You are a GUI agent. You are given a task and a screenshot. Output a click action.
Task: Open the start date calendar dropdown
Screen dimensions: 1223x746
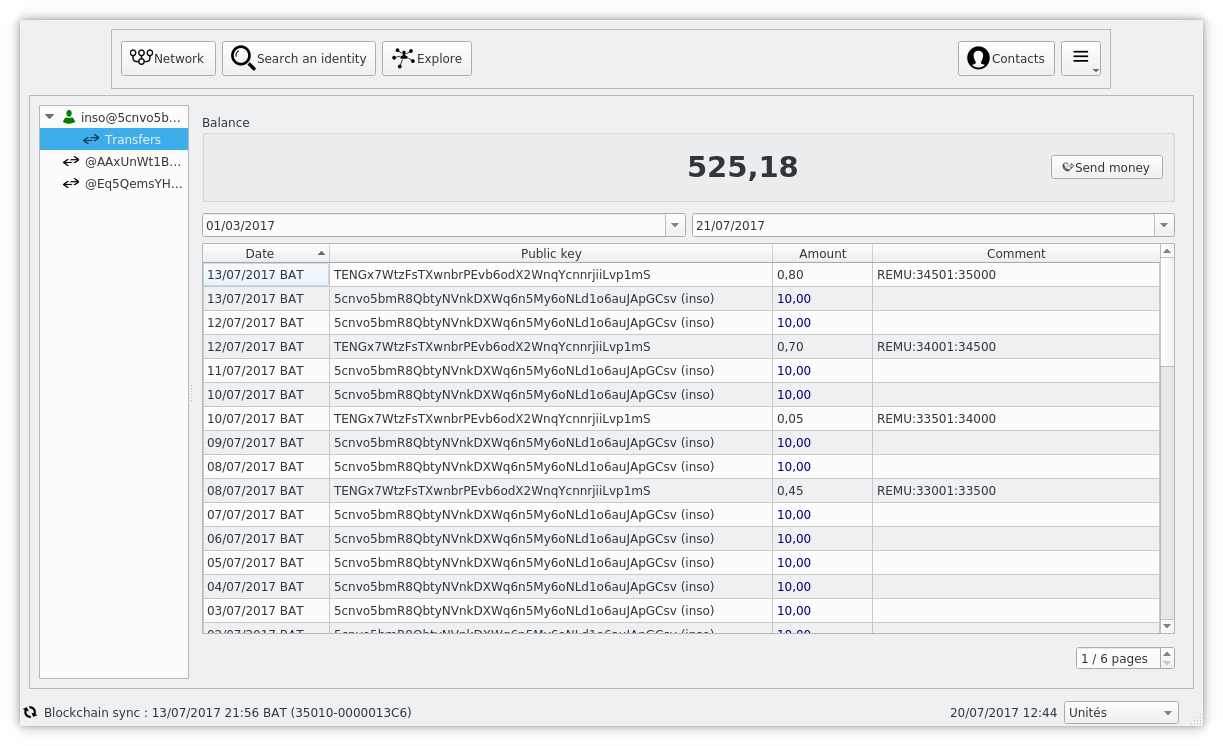676,225
